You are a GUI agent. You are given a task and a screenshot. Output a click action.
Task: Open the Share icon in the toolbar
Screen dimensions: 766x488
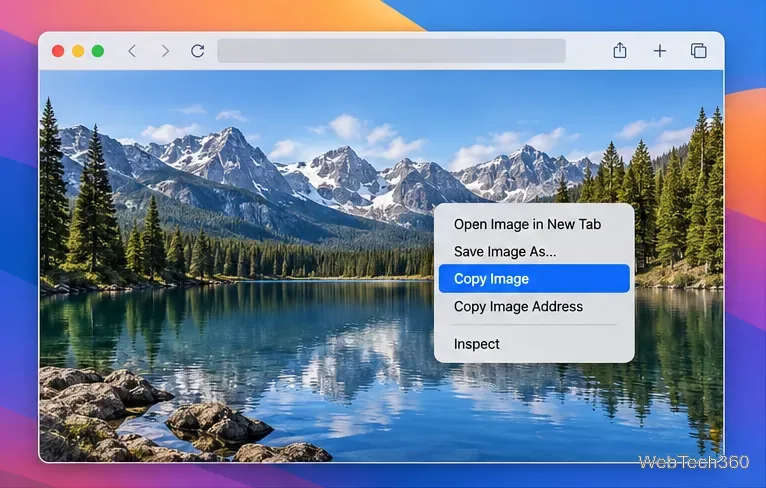[620, 50]
